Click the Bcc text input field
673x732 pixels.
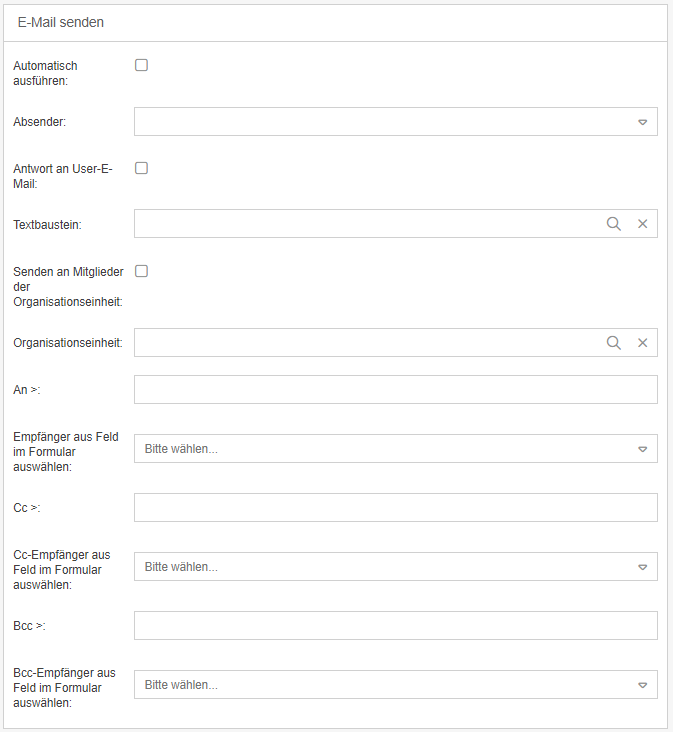click(x=395, y=626)
